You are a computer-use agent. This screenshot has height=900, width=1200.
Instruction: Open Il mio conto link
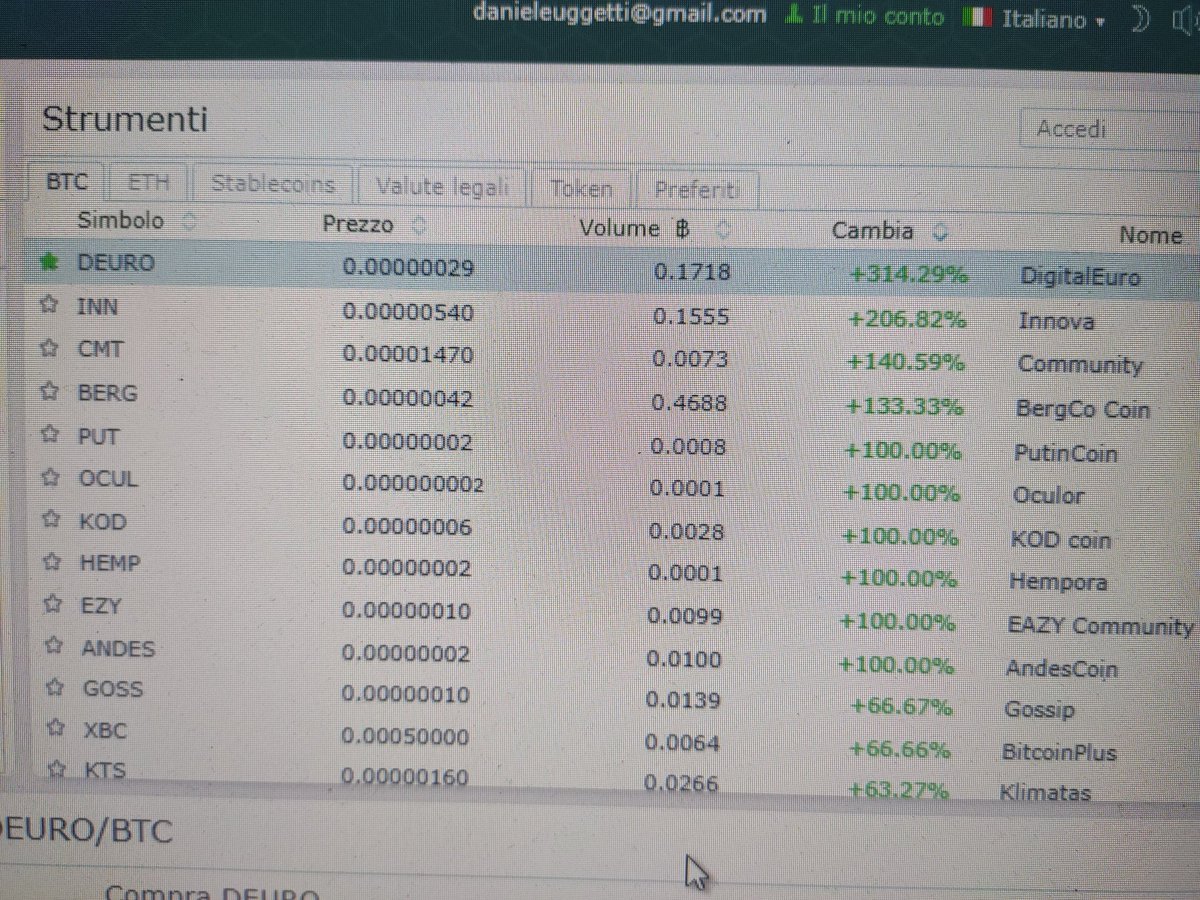point(877,17)
